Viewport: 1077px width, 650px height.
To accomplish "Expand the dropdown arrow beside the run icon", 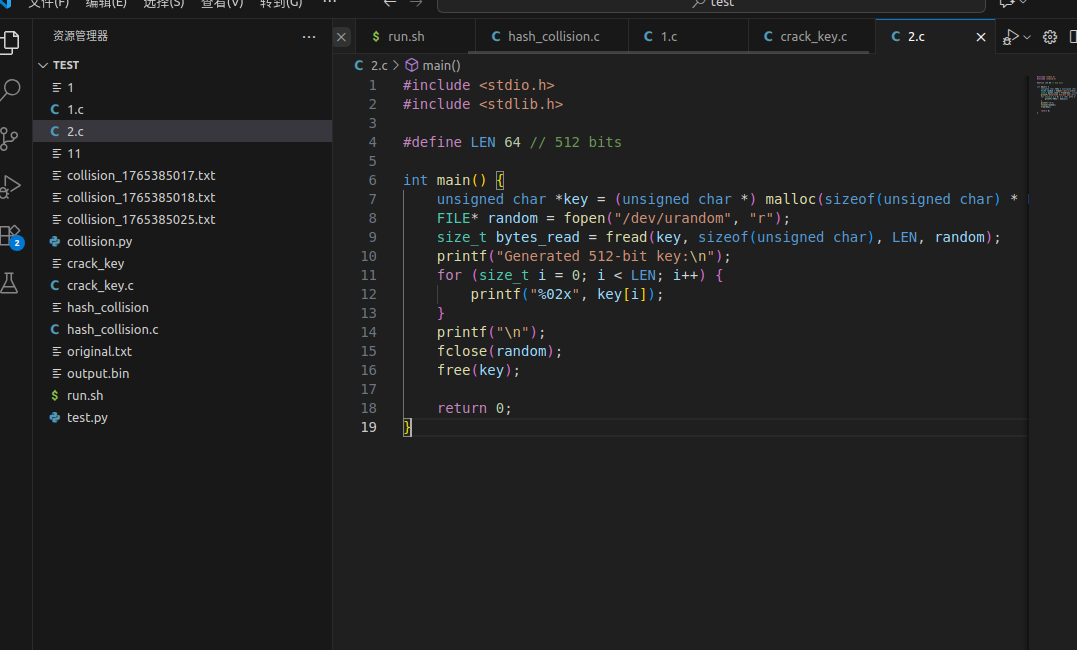I will pyautogui.click(x=1027, y=37).
